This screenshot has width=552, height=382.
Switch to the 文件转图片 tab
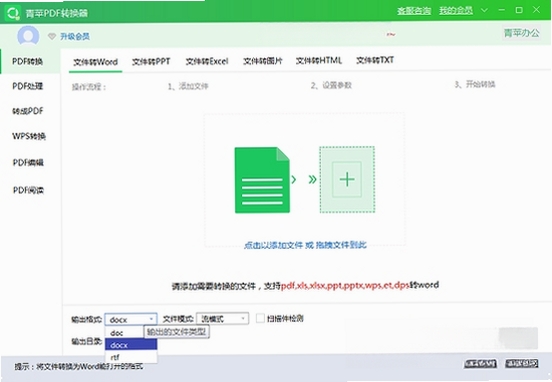tap(263, 61)
